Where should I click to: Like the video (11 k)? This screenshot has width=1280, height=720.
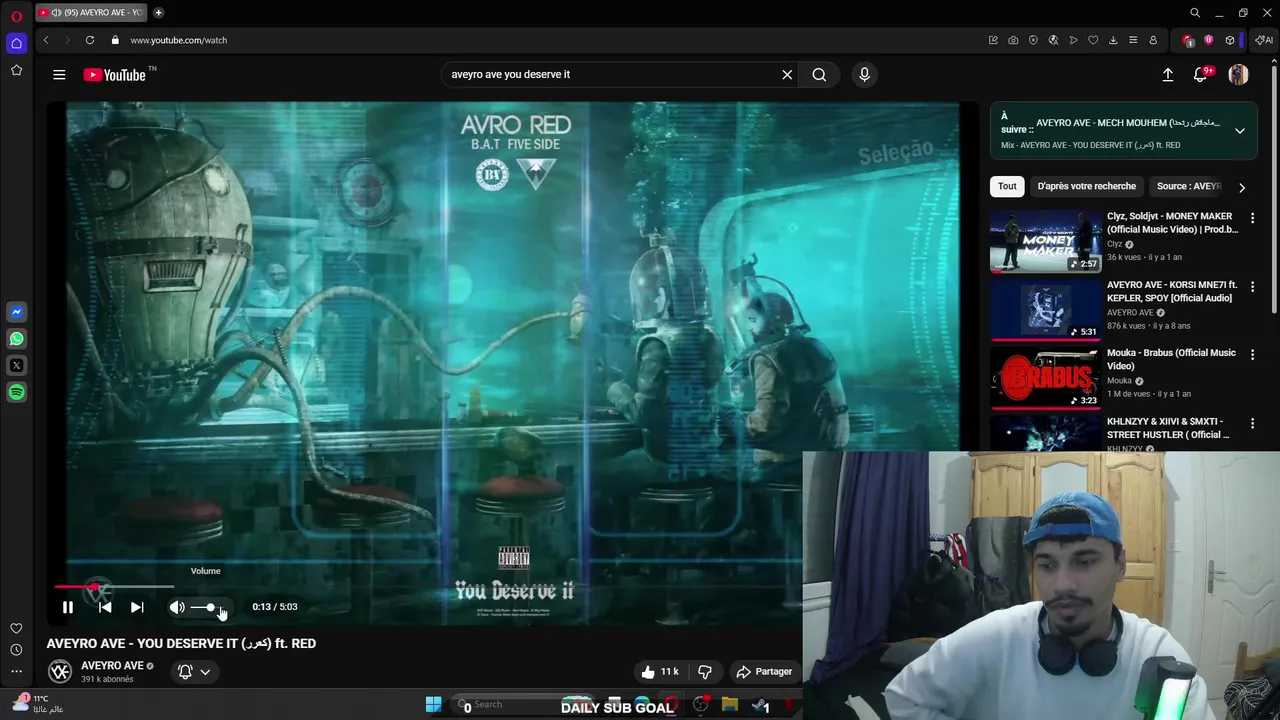660,672
